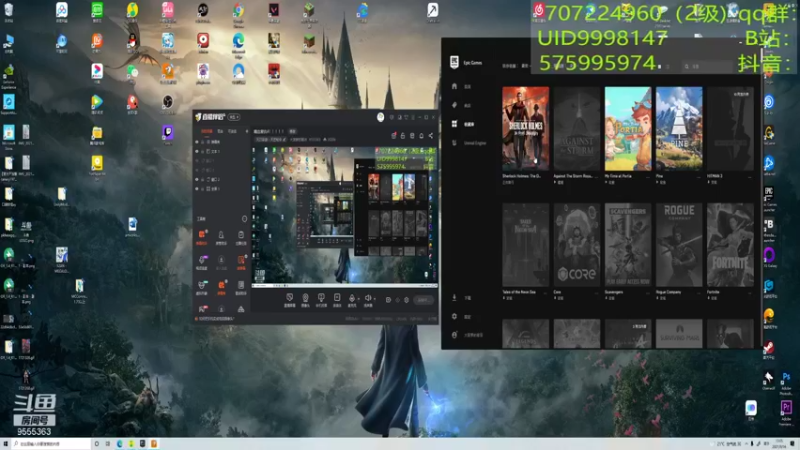Click the Windows Start button
Image resolution: width=800 pixels, height=450 pixels.
(x=6, y=444)
